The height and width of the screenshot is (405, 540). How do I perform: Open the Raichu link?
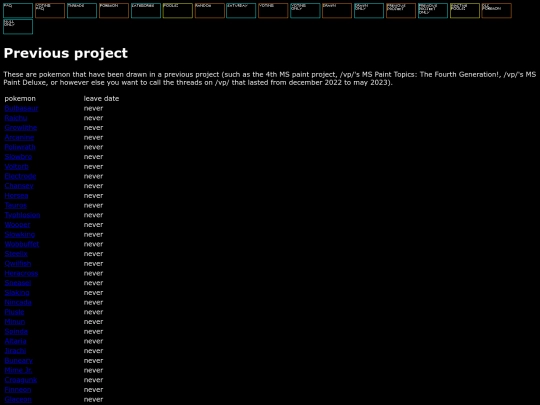point(16,118)
